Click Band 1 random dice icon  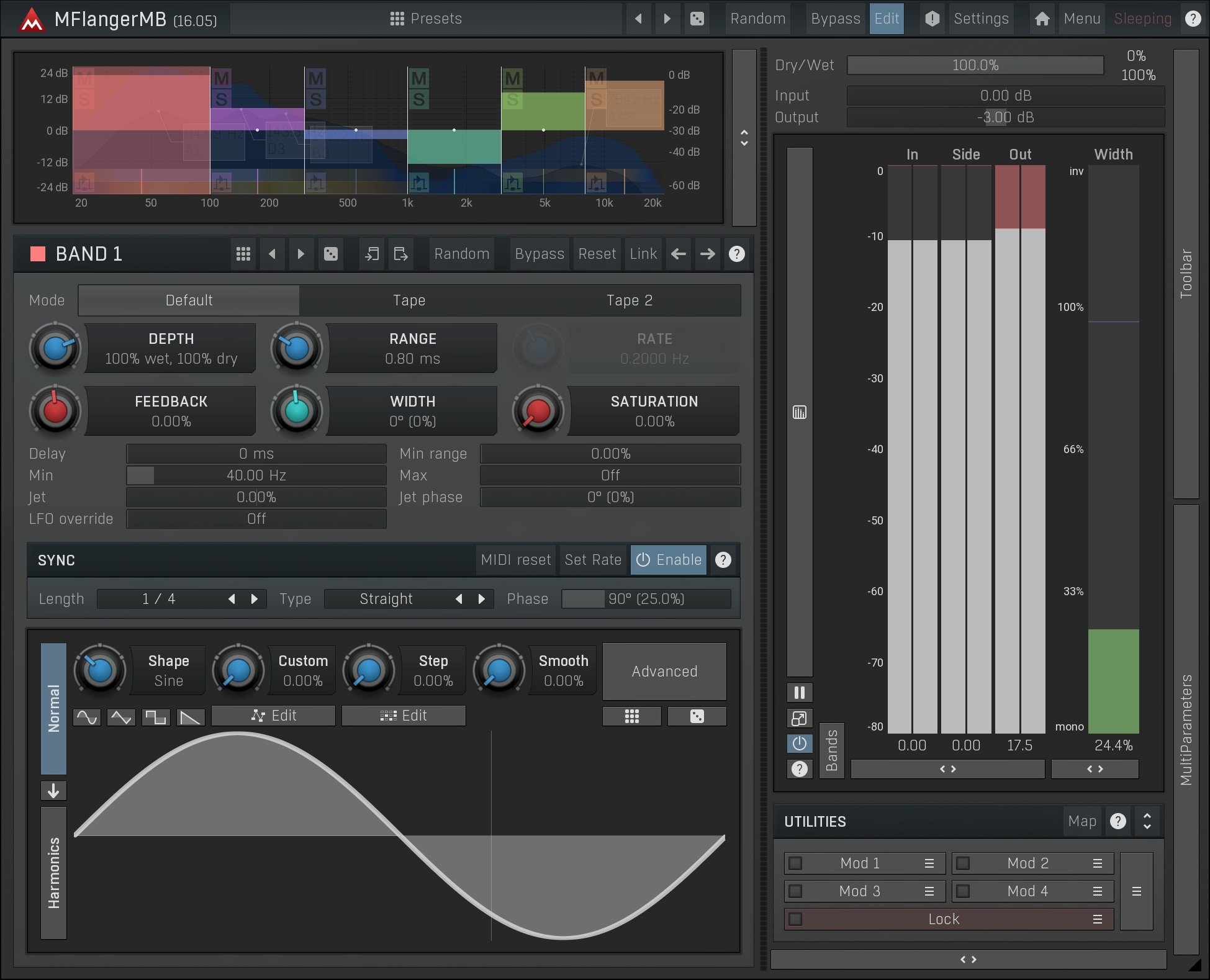[x=331, y=254]
